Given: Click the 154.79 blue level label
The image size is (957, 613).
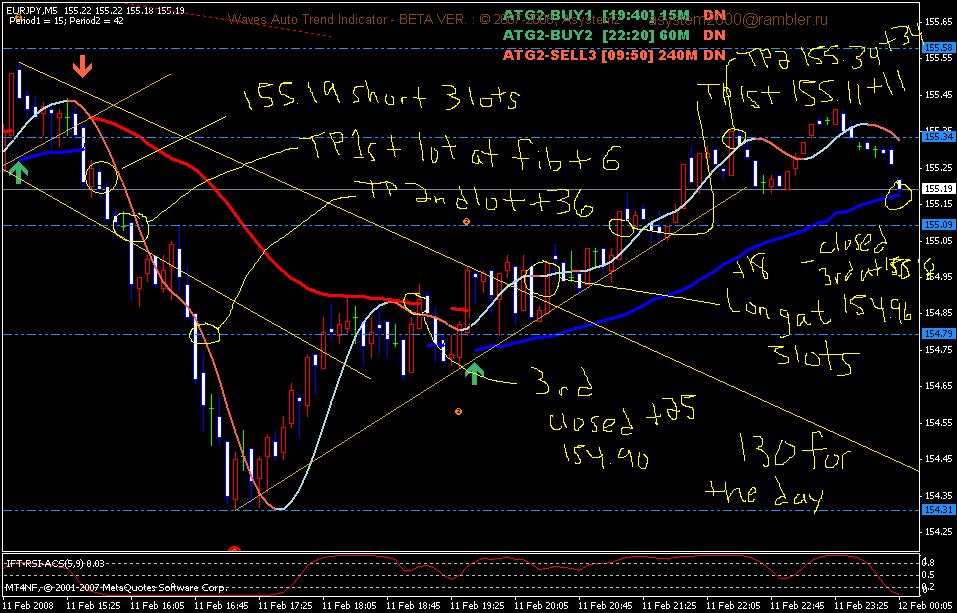Looking at the screenshot, I should point(939,333).
